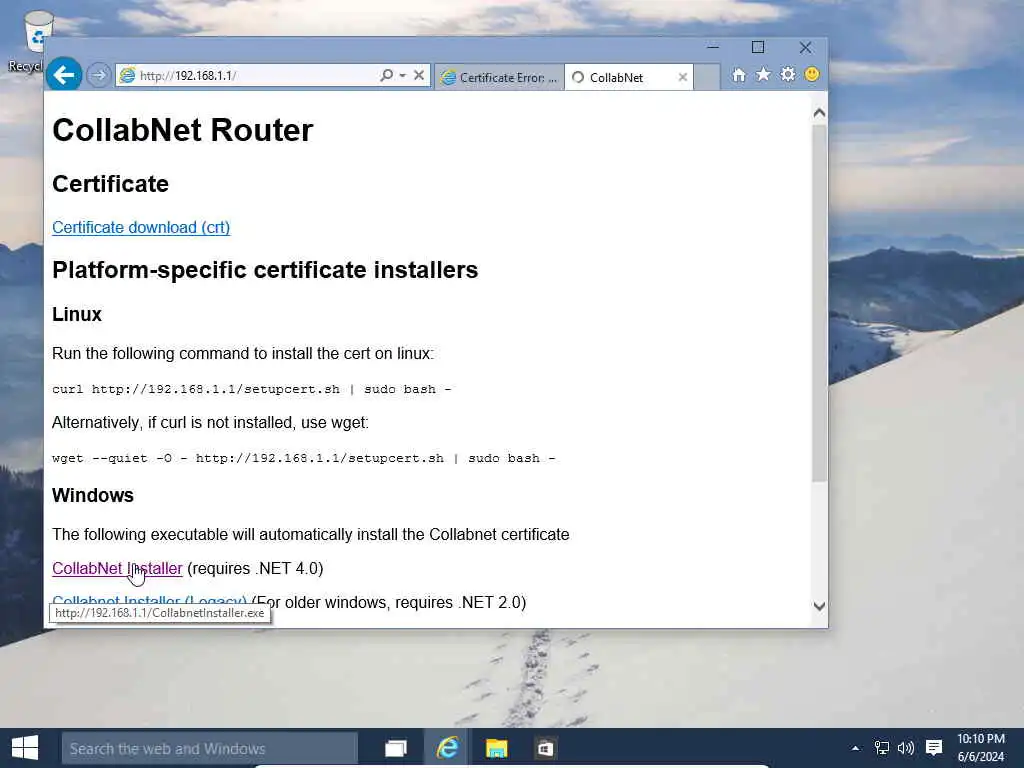Open Favorites star icon
The width and height of the screenshot is (1024, 768).
click(763, 74)
